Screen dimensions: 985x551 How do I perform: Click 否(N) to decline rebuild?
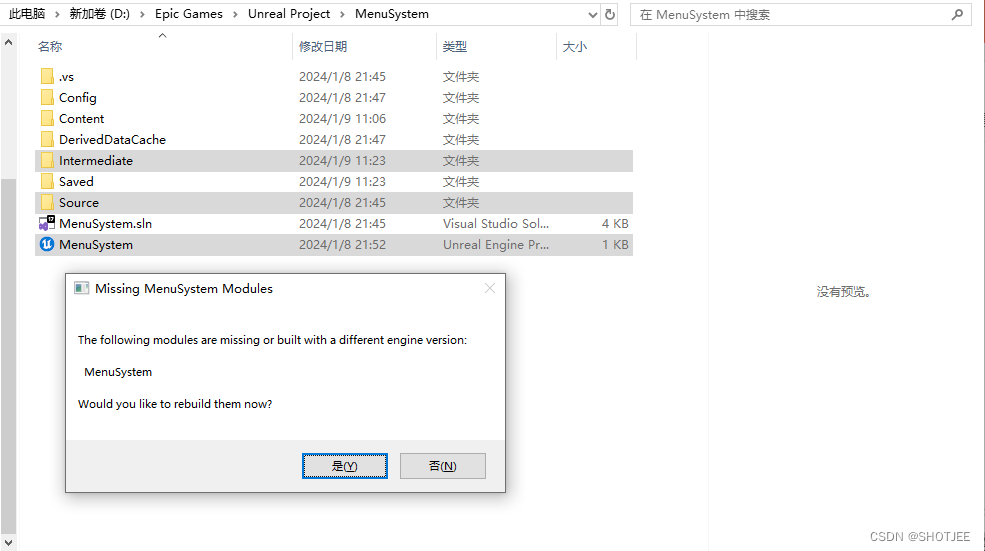[443, 466]
